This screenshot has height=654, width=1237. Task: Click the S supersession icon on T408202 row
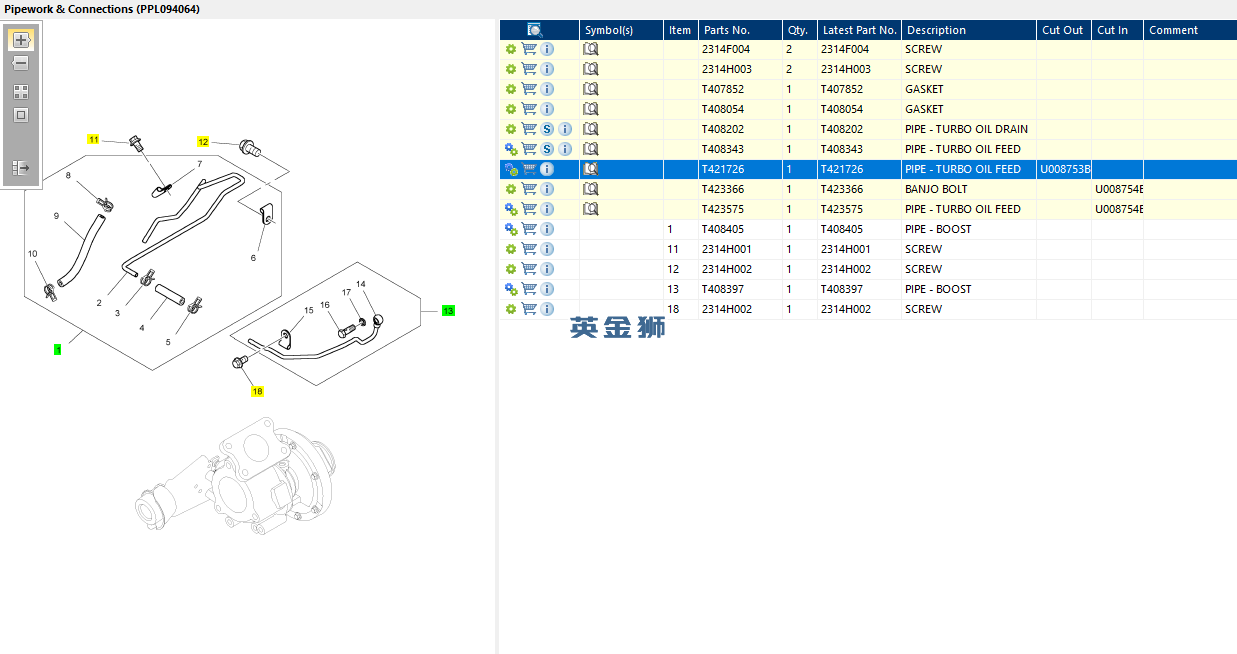547,129
